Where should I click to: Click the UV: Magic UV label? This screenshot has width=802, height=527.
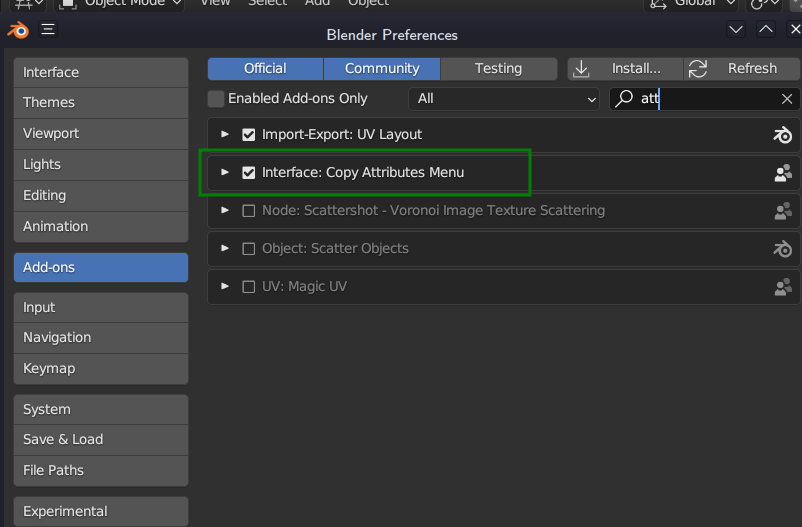(304, 287)
